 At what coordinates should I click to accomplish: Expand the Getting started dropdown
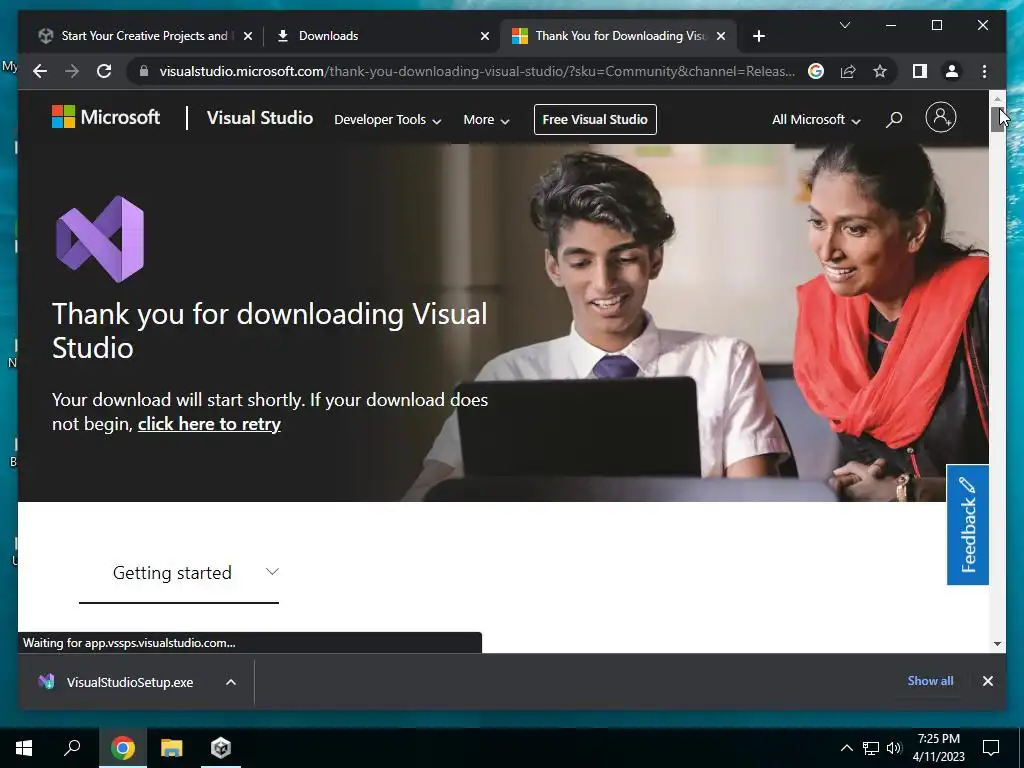(x=179, y=573)
